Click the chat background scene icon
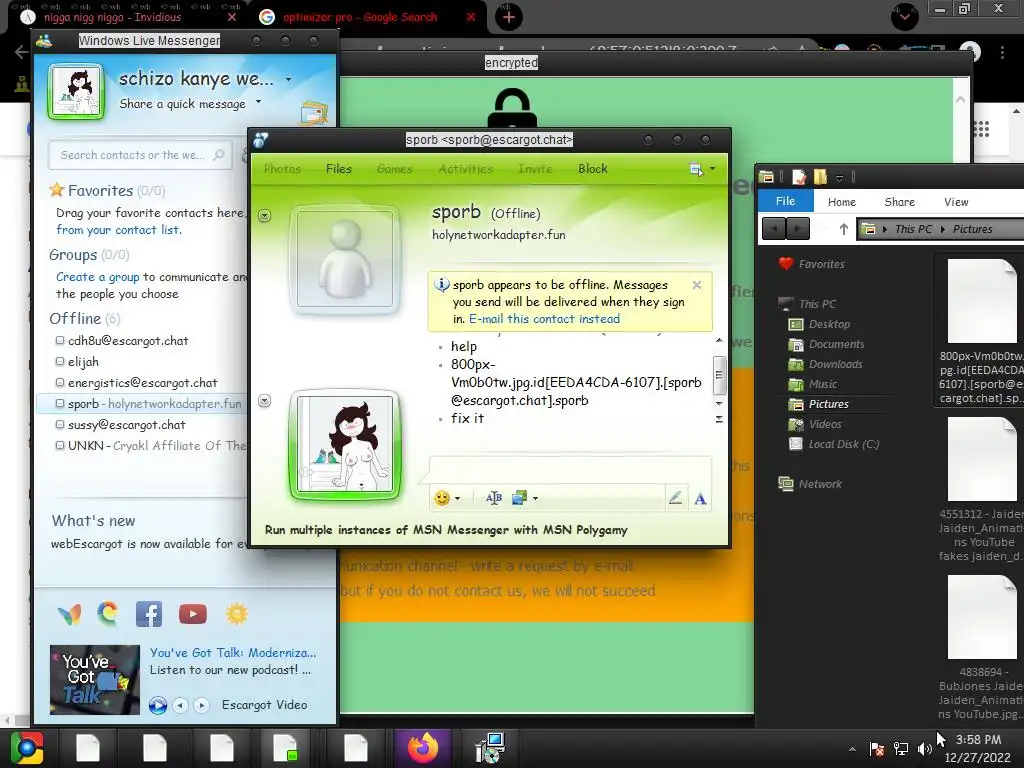This screenshot has width=1024, height=768. (x=519, y=498)
